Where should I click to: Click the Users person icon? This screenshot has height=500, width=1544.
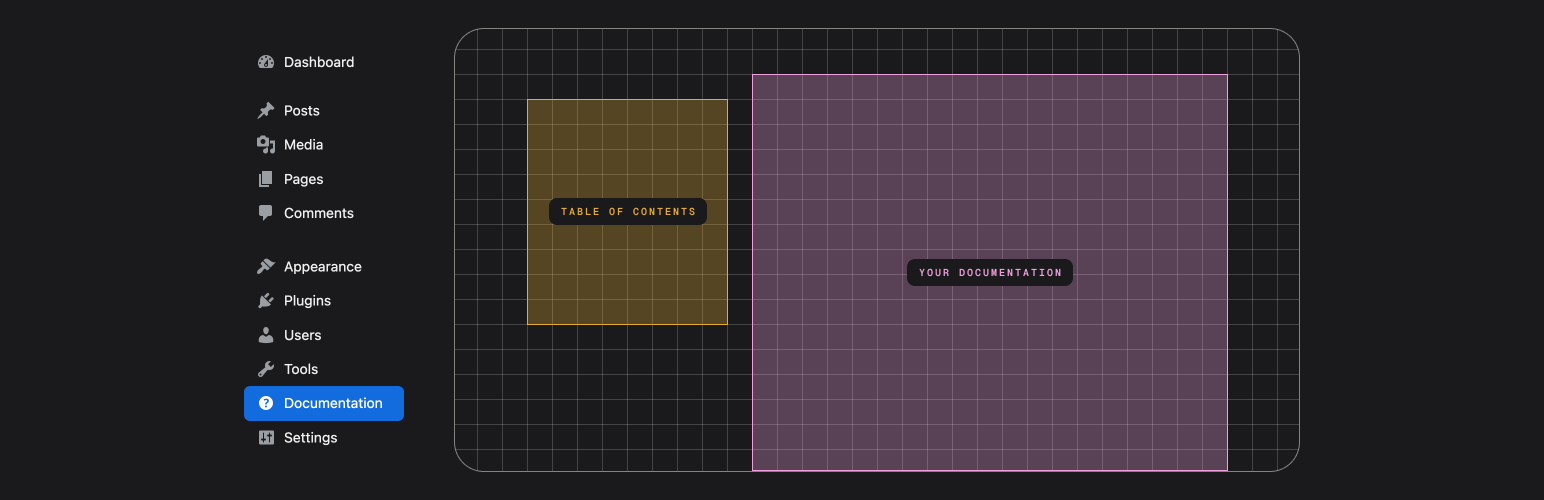[265, 335]
